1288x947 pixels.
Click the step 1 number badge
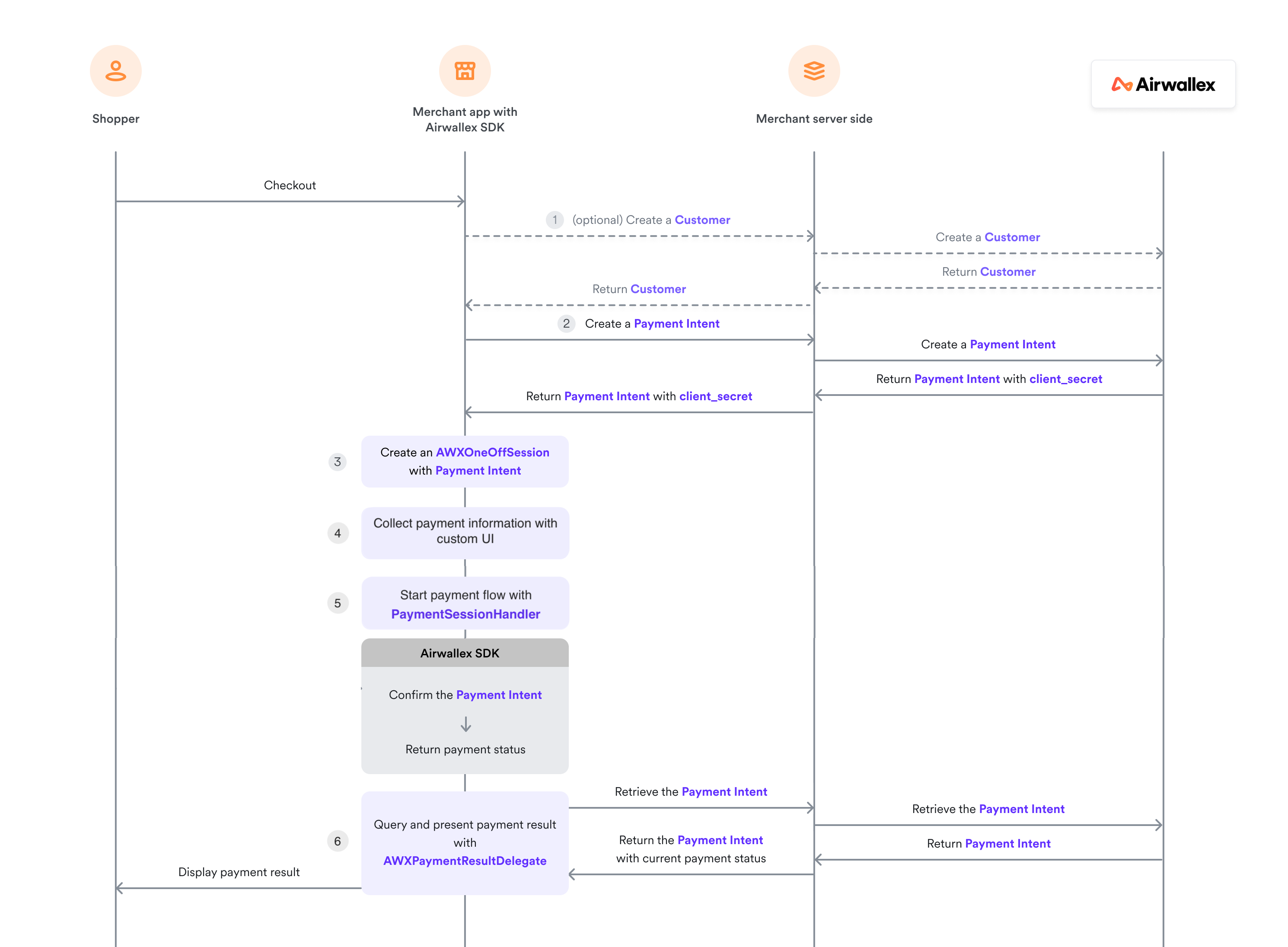(x=554, y=220)
